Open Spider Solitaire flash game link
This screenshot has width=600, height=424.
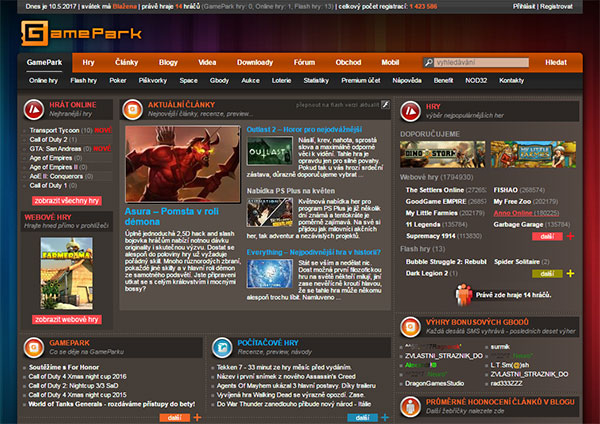[x=517, y=262]
